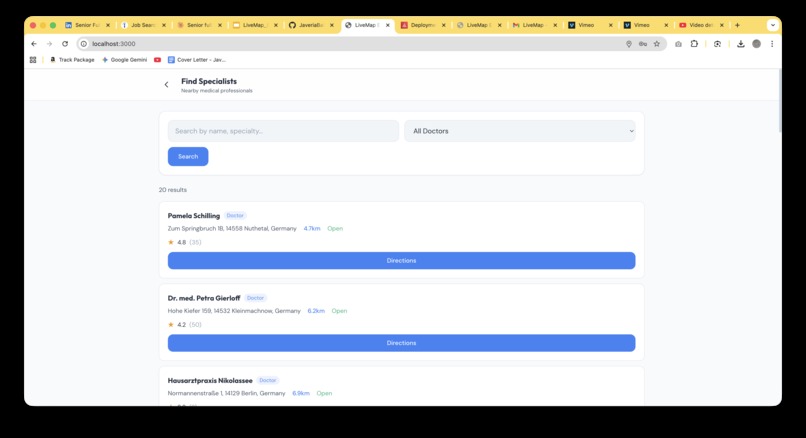Bookmark this page with the star icon
The width and height of the screenshot is (806, 438).
pyautogui.click(x=656, y=44)
